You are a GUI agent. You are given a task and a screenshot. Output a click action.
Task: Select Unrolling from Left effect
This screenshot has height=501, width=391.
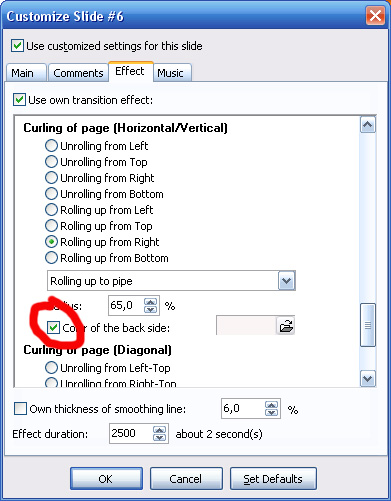51,145
